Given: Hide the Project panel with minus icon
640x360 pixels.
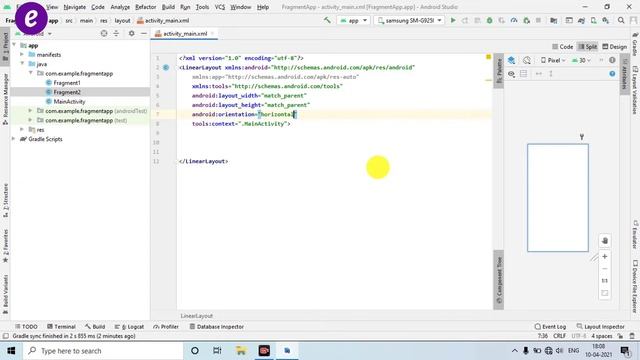Looking at the screenshot, I should coord(144,33).
